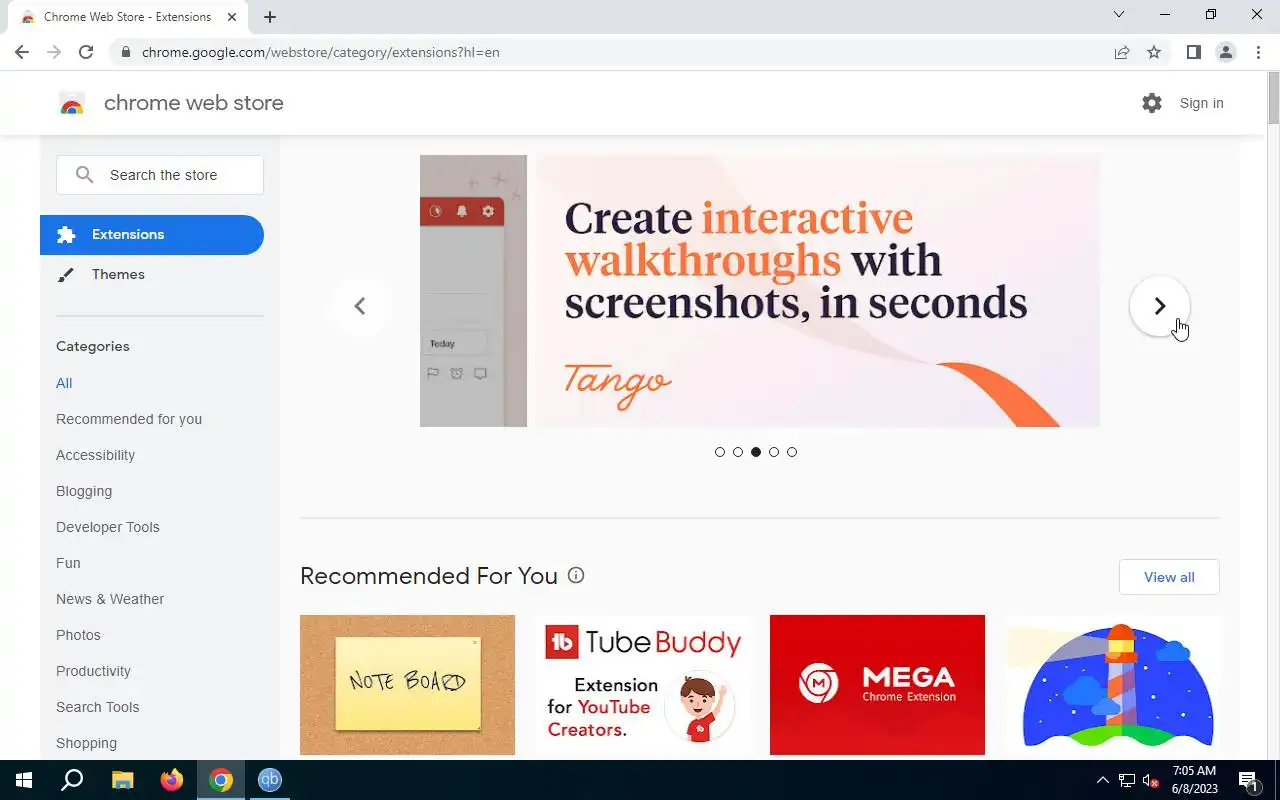Go to the next carousel slide
Screen dimensions: 1280x800
(x=1160, y=306)
